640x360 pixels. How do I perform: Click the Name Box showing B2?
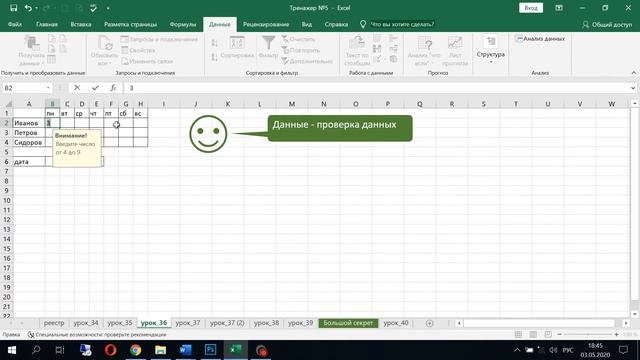24,88
